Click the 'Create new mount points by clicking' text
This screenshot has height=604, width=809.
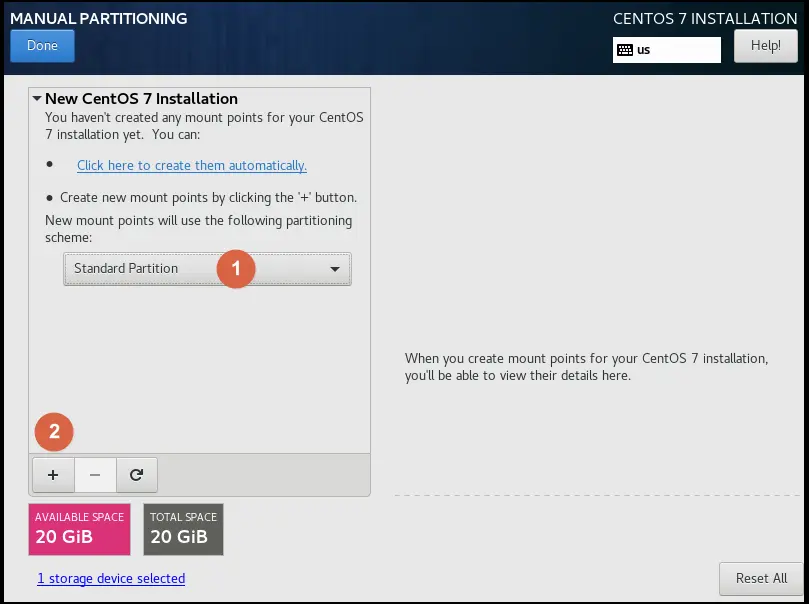point(208,198)
